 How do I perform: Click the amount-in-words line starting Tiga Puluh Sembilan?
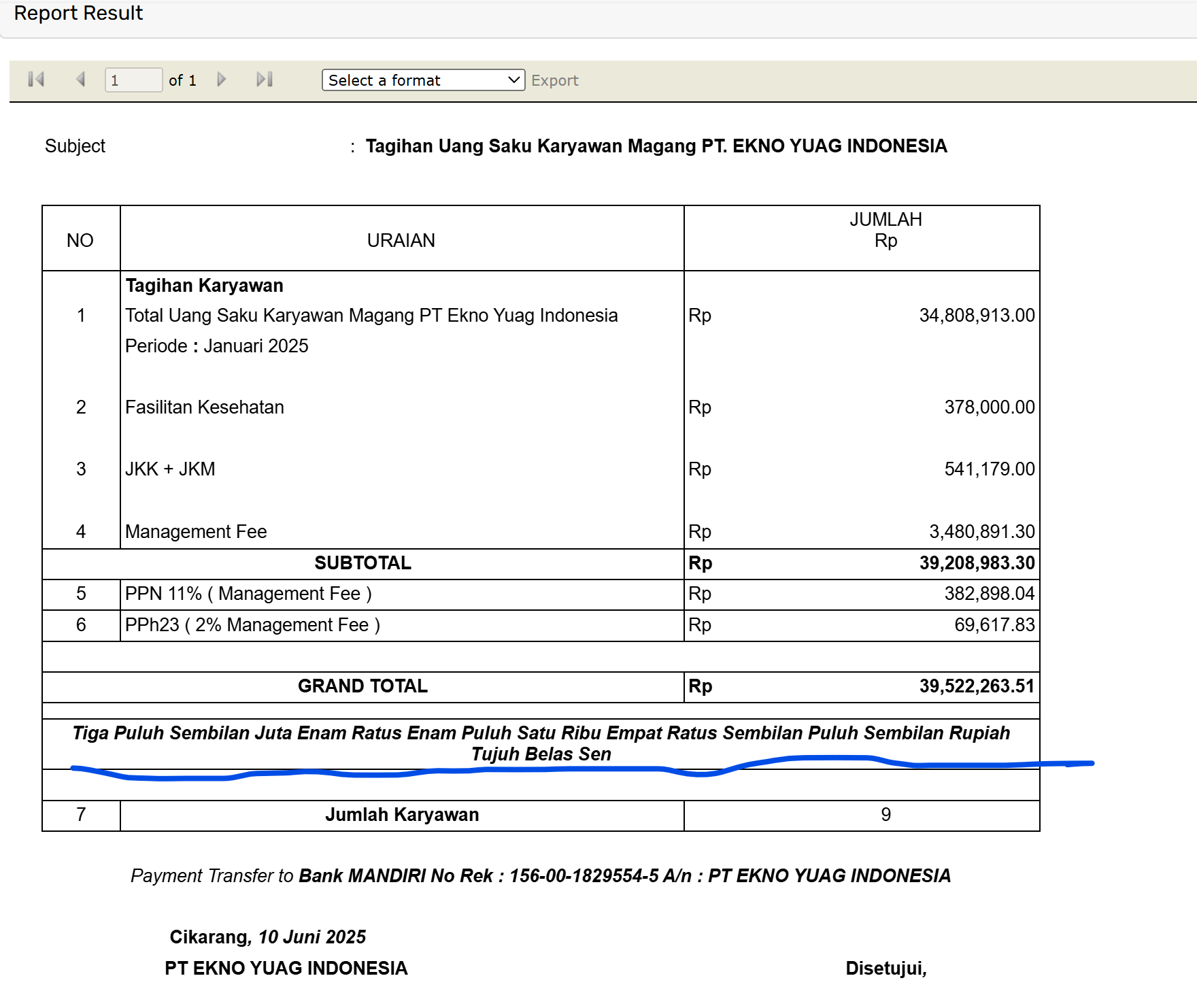click(541, 733)
